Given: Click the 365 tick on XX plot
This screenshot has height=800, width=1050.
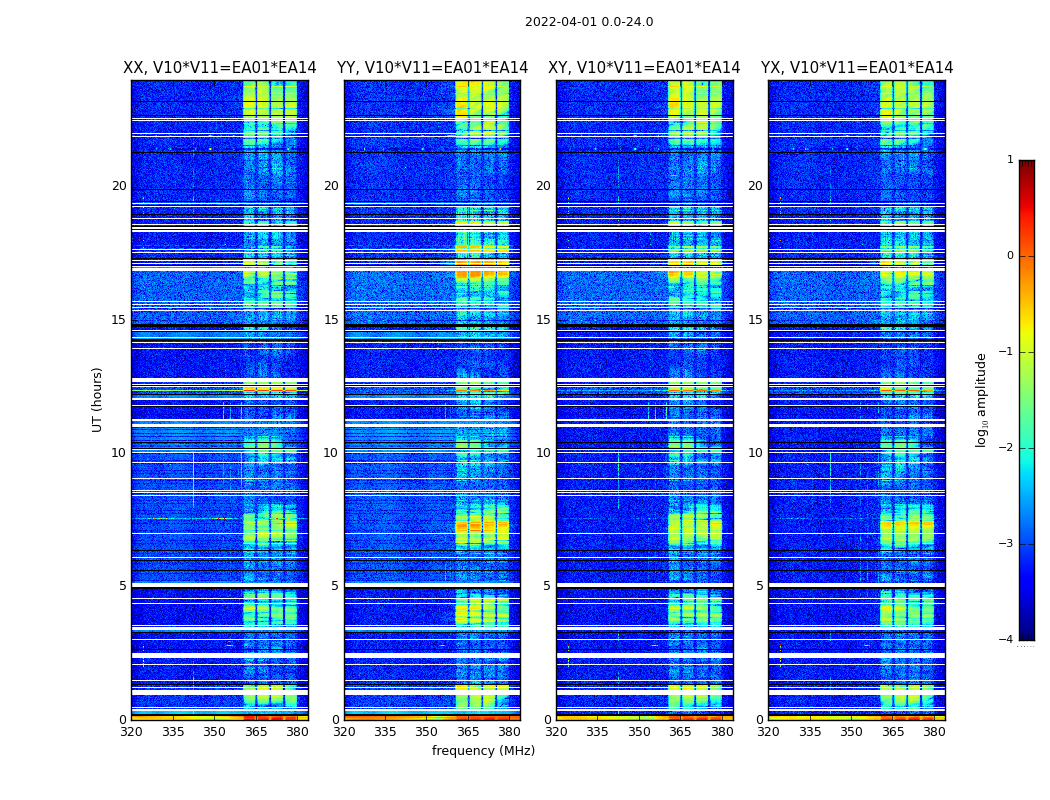Looking at the screenshot, I should pos(255,732).
